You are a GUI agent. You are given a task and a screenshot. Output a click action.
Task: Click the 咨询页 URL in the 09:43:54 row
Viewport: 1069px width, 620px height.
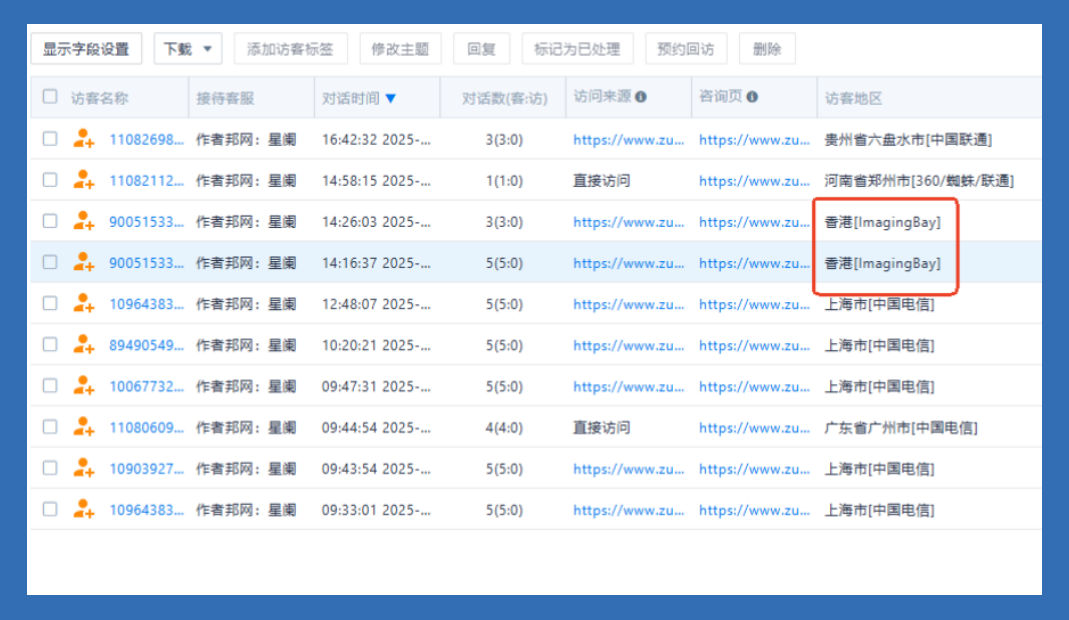click(x=754, y=469)
